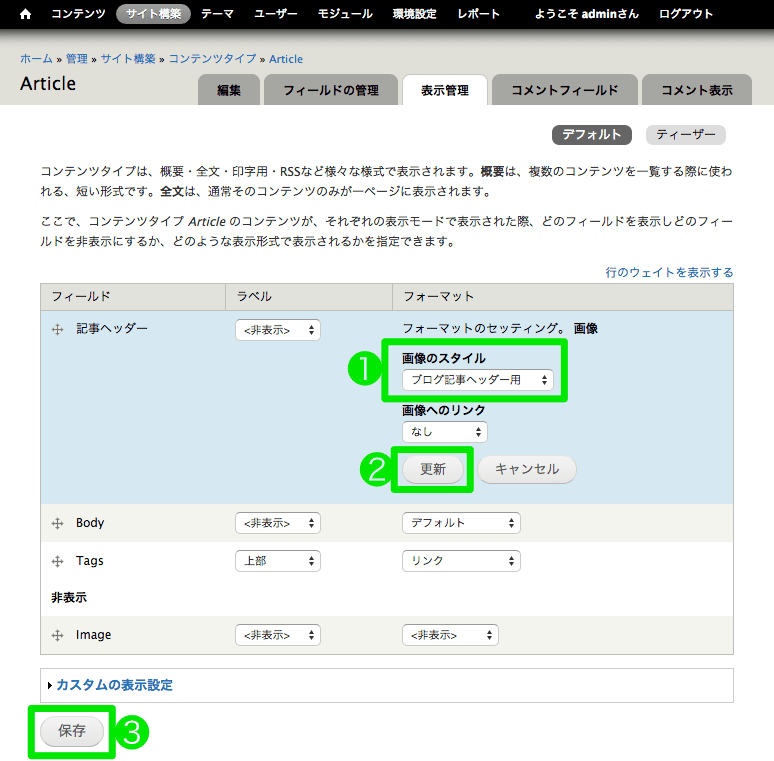Viewport: 774px width, 761px height.
Task: Grab the drag handle for 記事ヘッダー row
Action: point(57,329)
